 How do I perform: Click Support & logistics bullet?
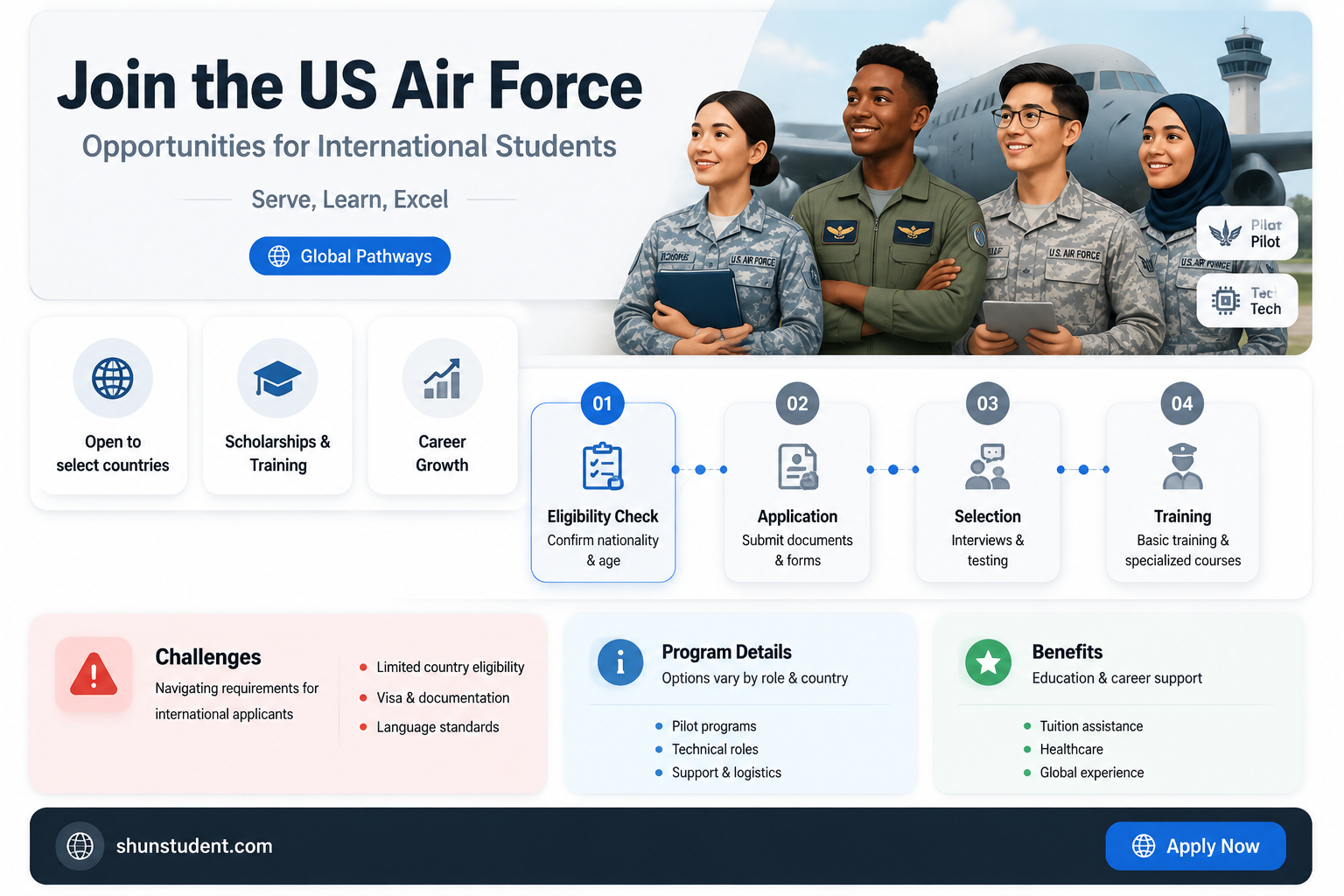pos(717,773)
